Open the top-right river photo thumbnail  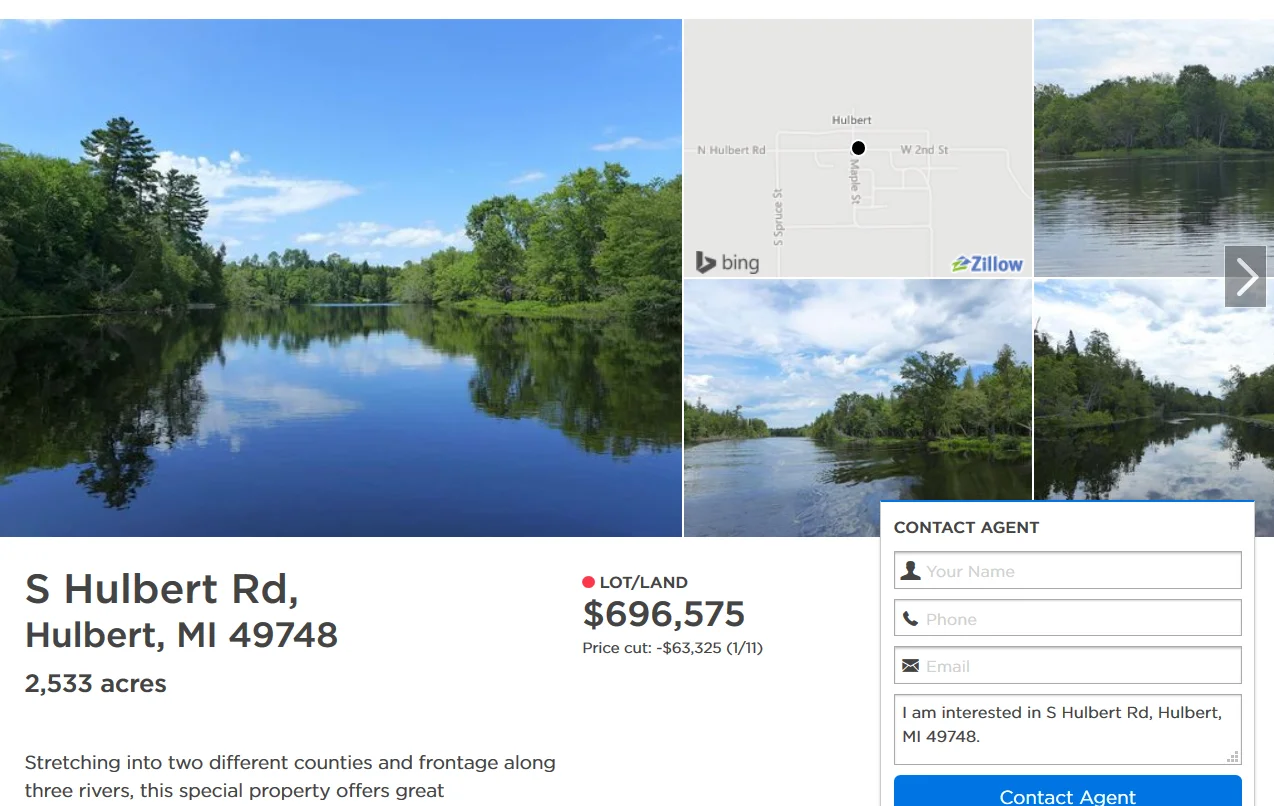[x=1154, y=148]
